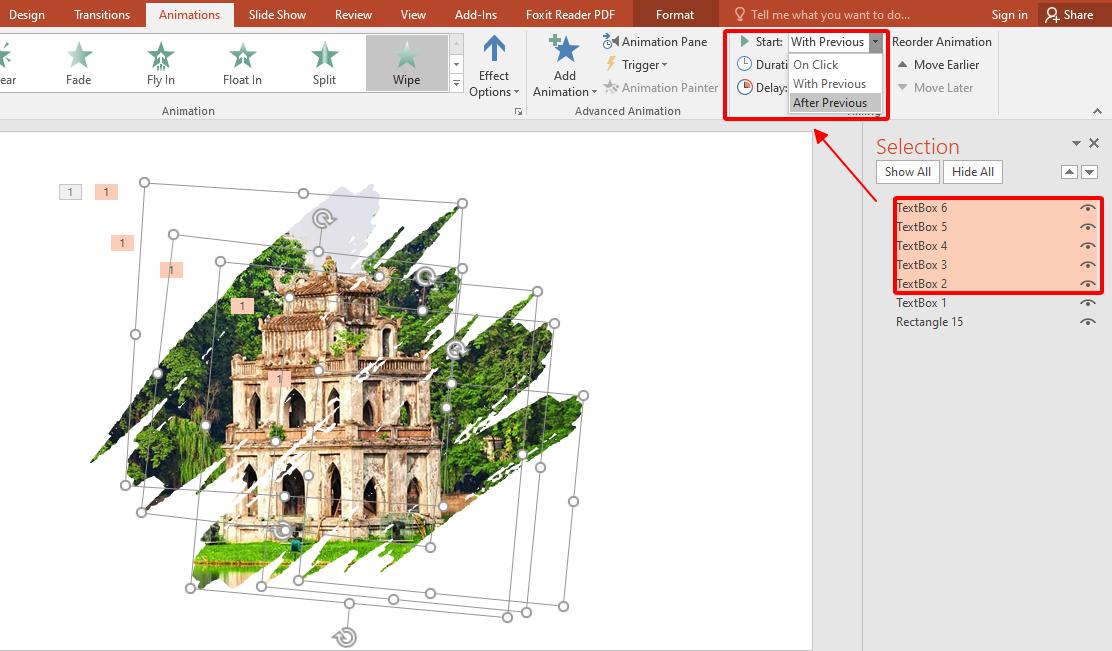Viewport: 1112px width, 651px height.
Task: Click the Hide All button in Selection pane
Action: point(971,171)
